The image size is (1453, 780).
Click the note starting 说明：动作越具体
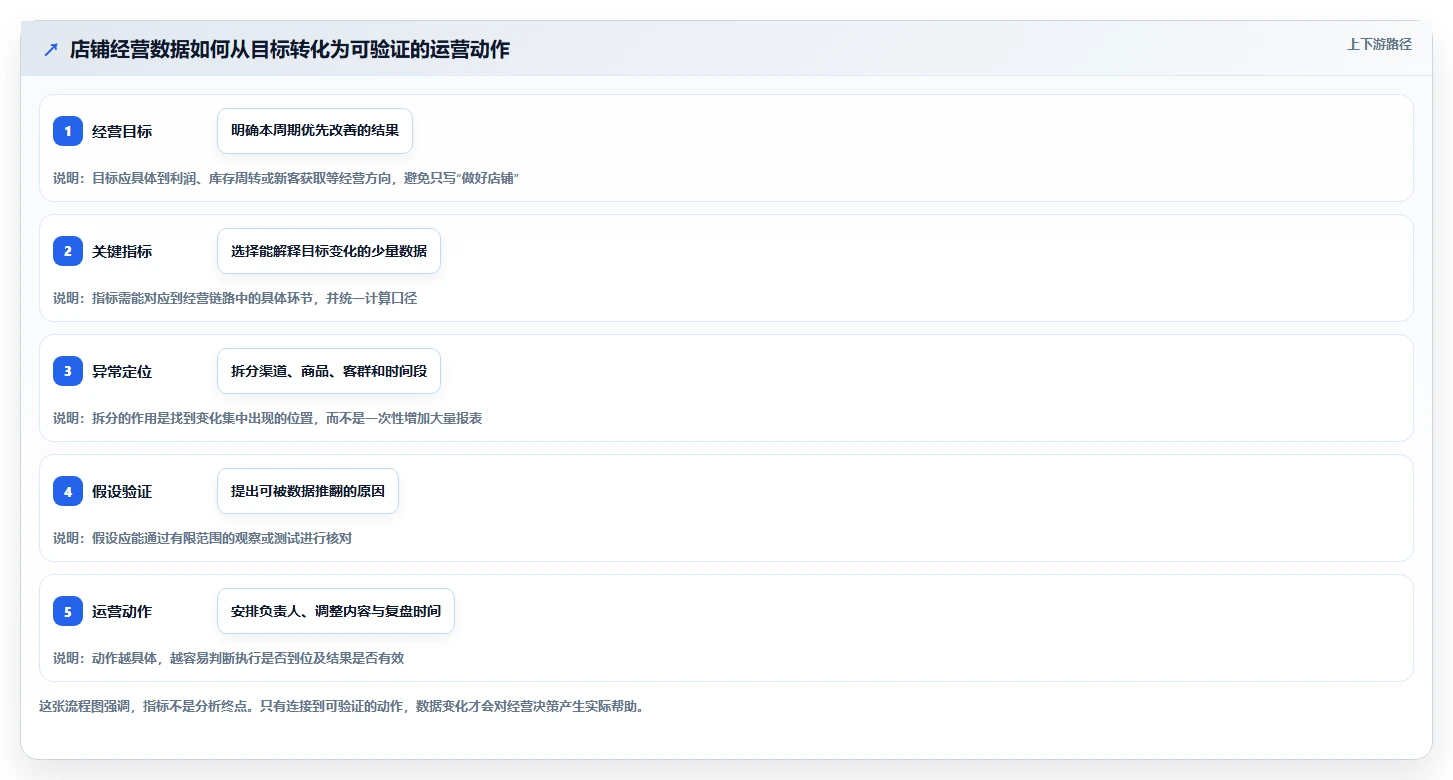[229, 658]
